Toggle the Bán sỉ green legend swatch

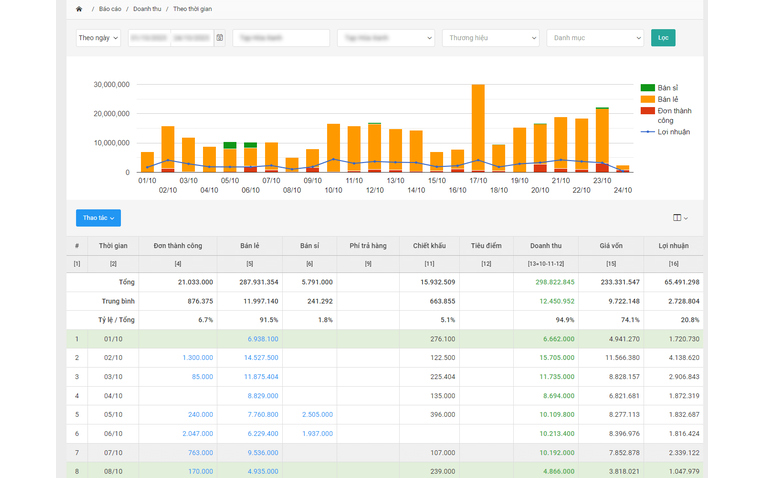pyautogui.click(x=647, y=88)
